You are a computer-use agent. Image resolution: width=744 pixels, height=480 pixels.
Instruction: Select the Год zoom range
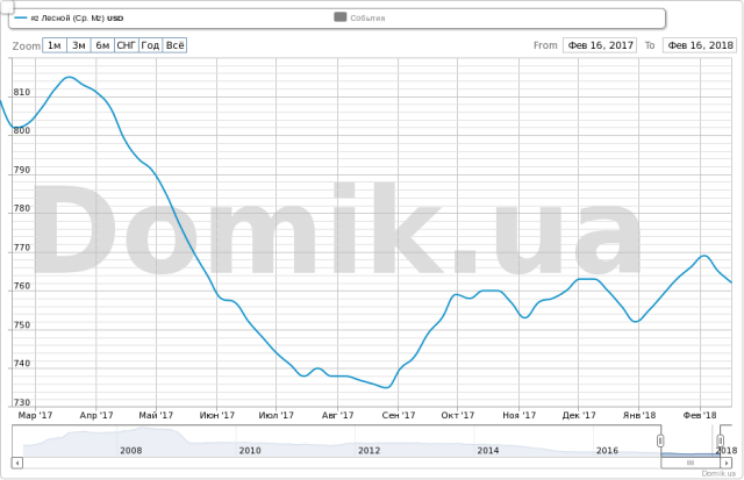pos(150,46)
